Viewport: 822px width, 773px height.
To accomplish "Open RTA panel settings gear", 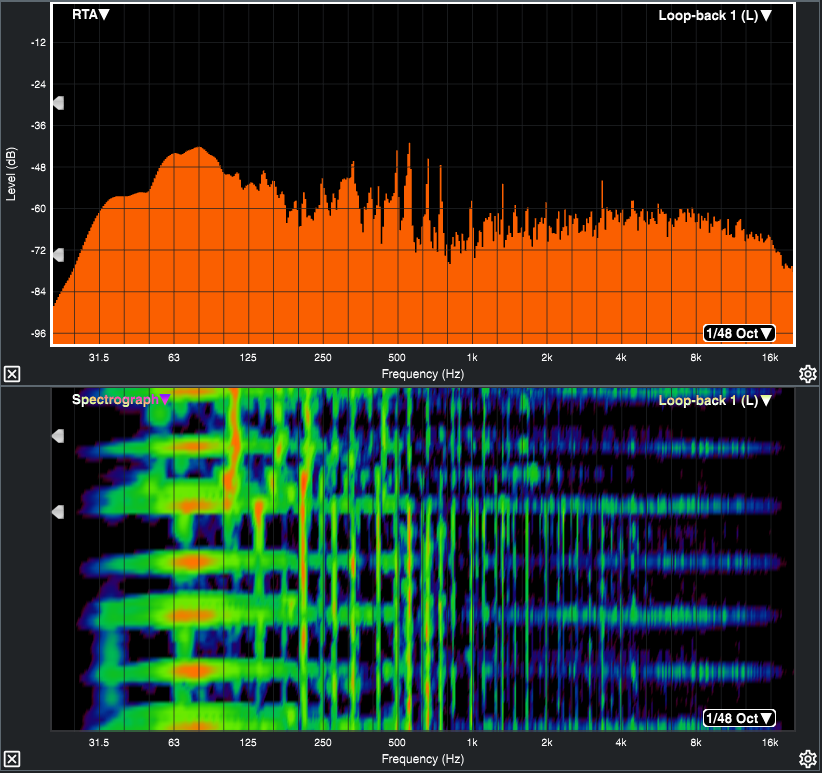I will click(x=808, y=374).
